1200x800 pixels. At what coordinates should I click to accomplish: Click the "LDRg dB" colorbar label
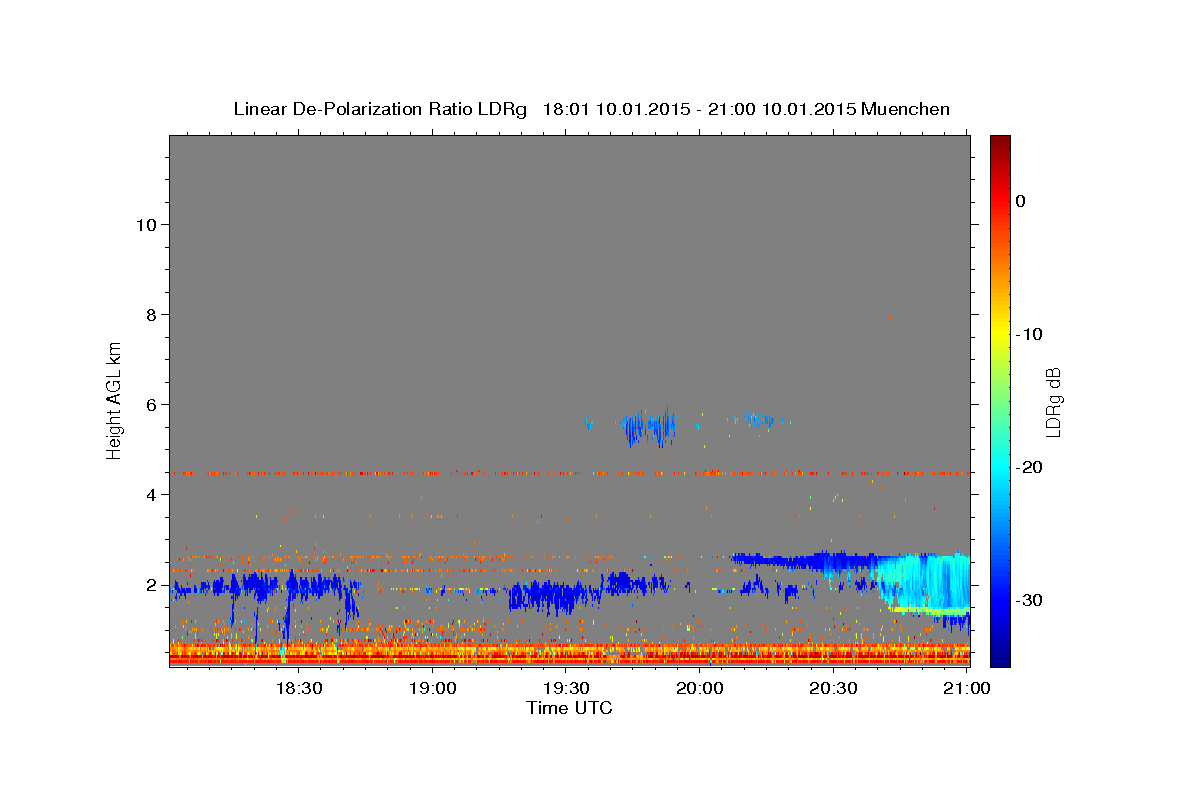(x=1052, y=402)
